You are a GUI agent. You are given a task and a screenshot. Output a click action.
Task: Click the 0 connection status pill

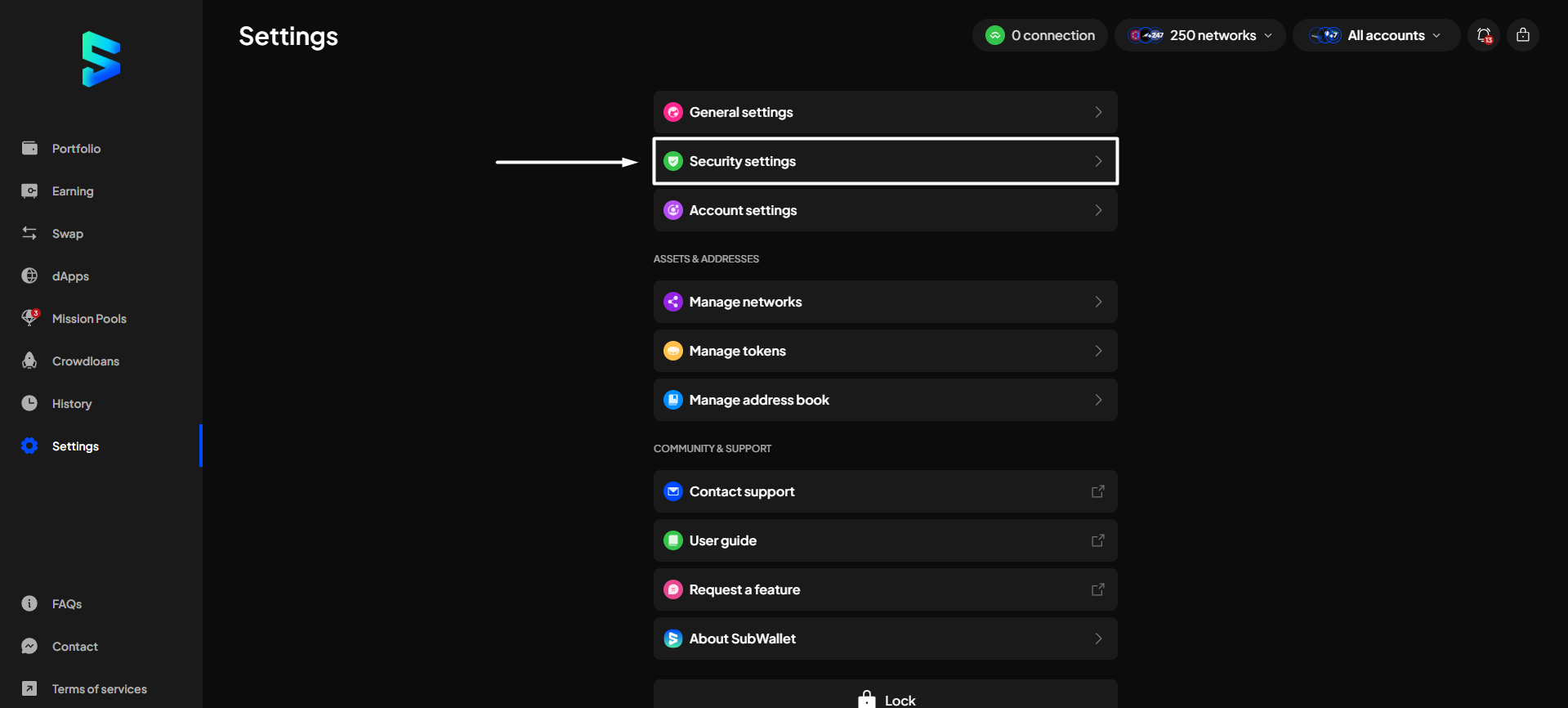1039,35
